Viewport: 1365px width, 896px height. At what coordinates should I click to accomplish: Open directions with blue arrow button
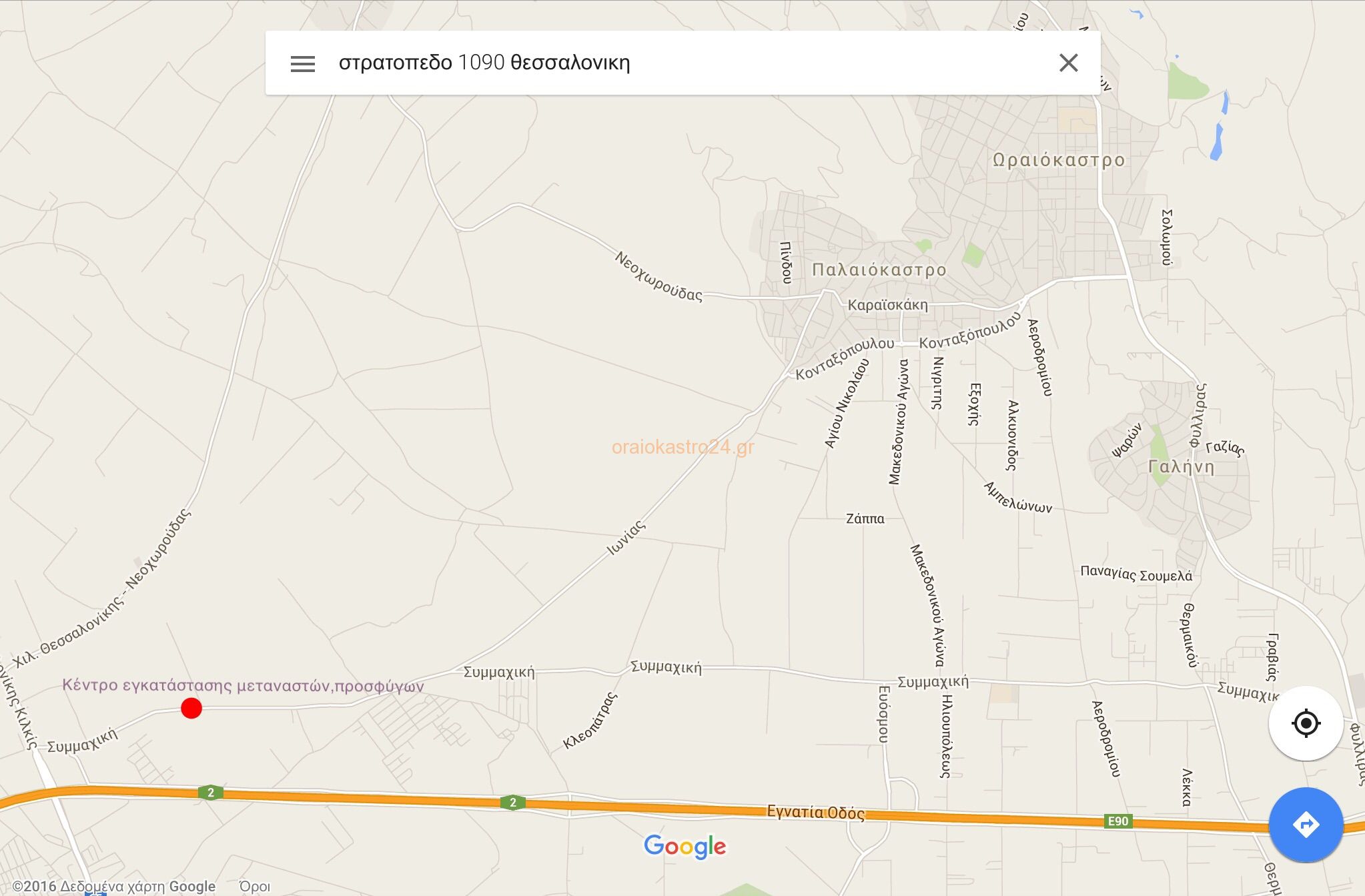coord(1306,825)
